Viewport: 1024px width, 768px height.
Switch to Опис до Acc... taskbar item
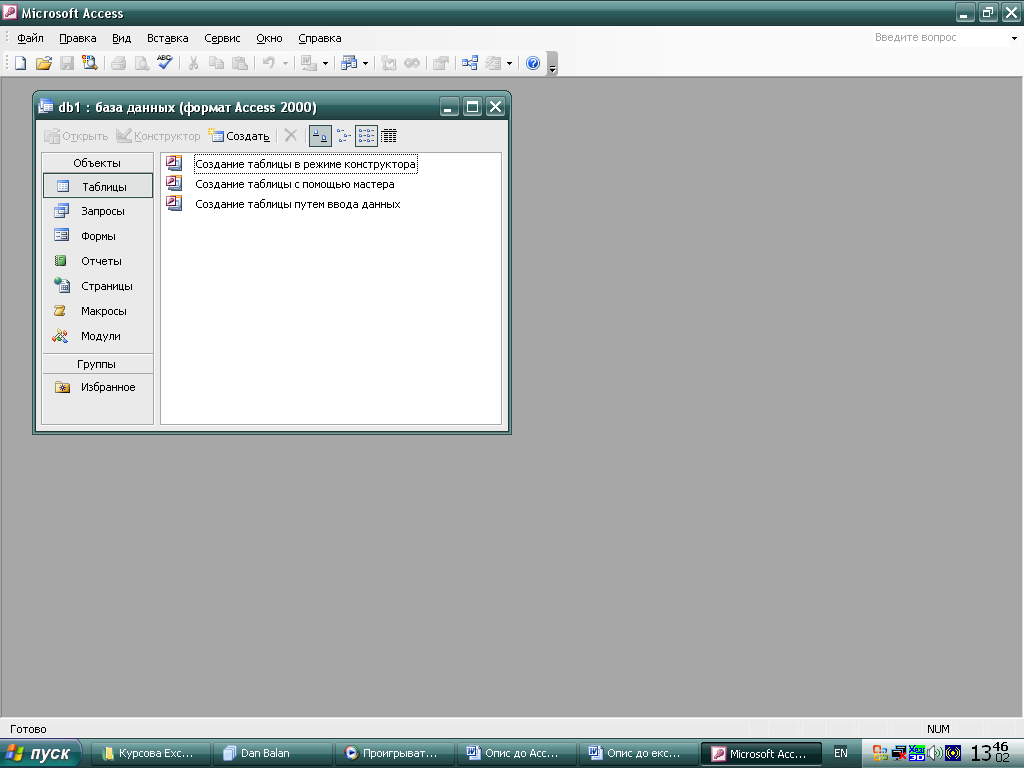pos(517,754)
